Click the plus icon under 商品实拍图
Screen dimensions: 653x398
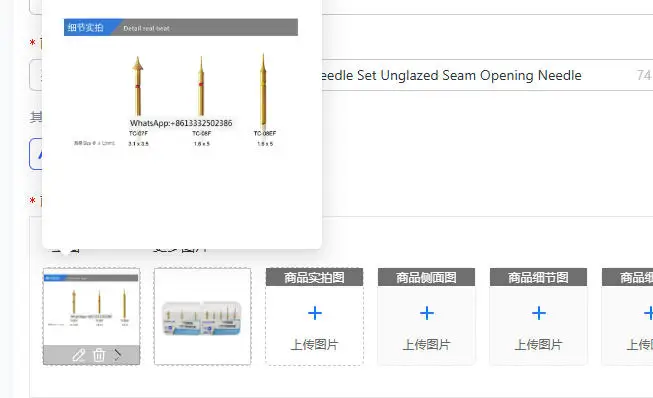pos(315,313)
